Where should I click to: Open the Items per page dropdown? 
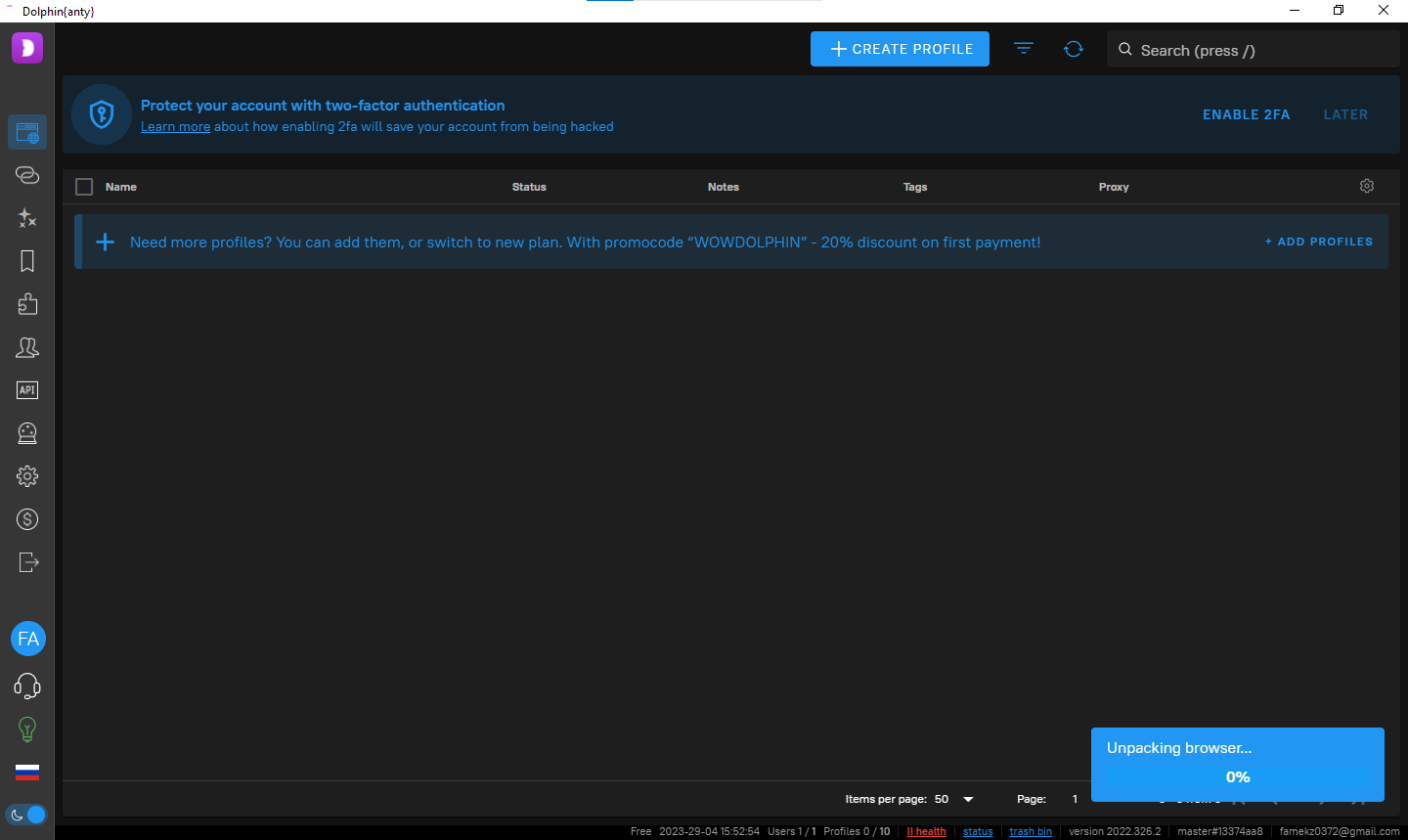click(955, 799)
